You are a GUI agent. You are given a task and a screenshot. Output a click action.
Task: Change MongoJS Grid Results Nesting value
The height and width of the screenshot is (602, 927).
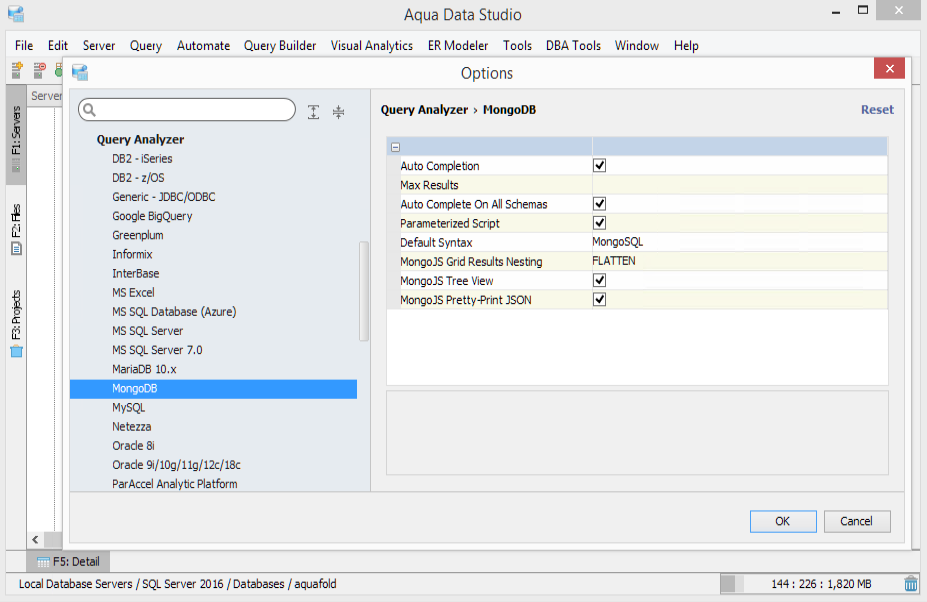coord(739,261)
